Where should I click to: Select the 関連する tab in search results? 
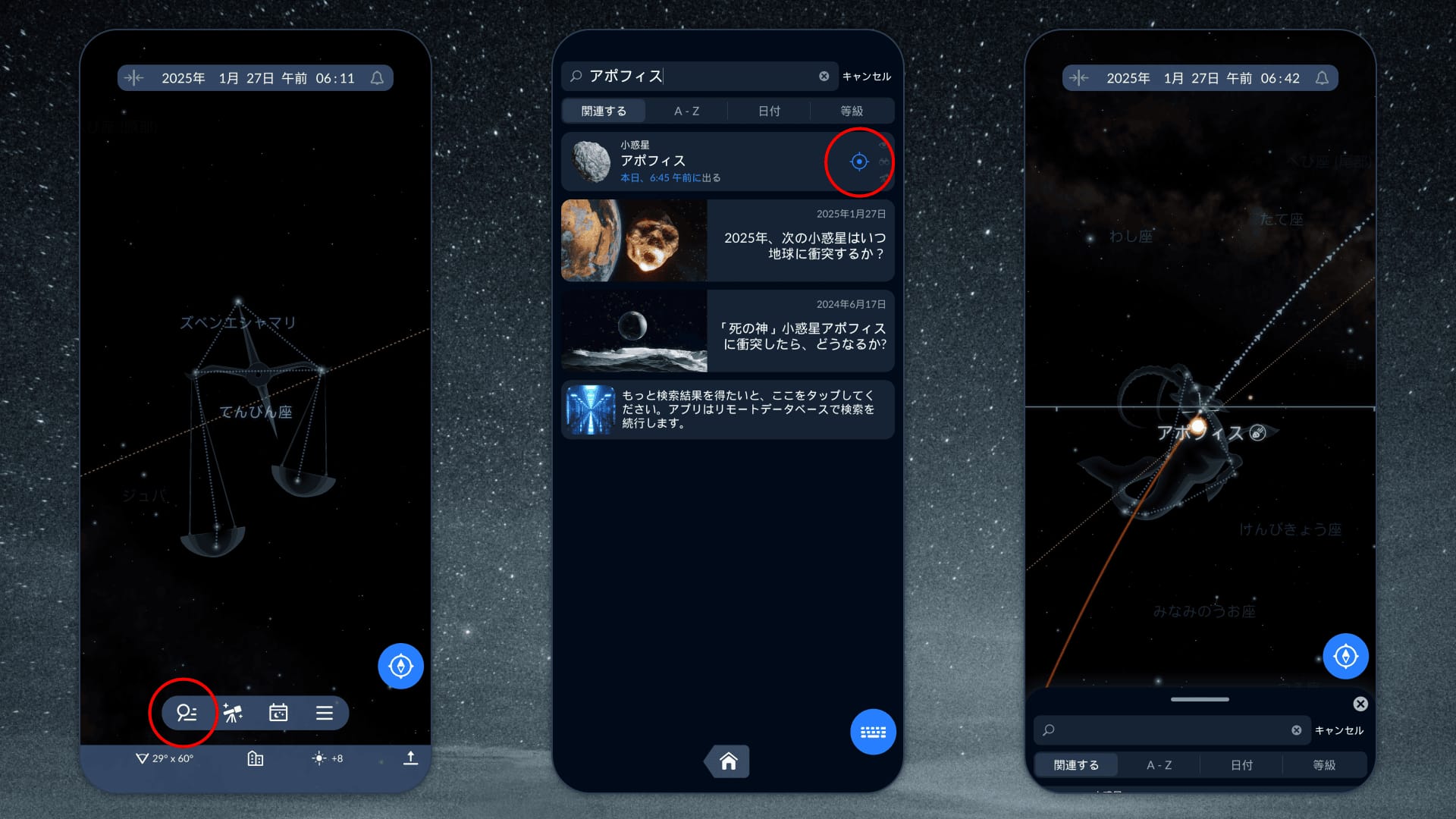tap(601, 111)
